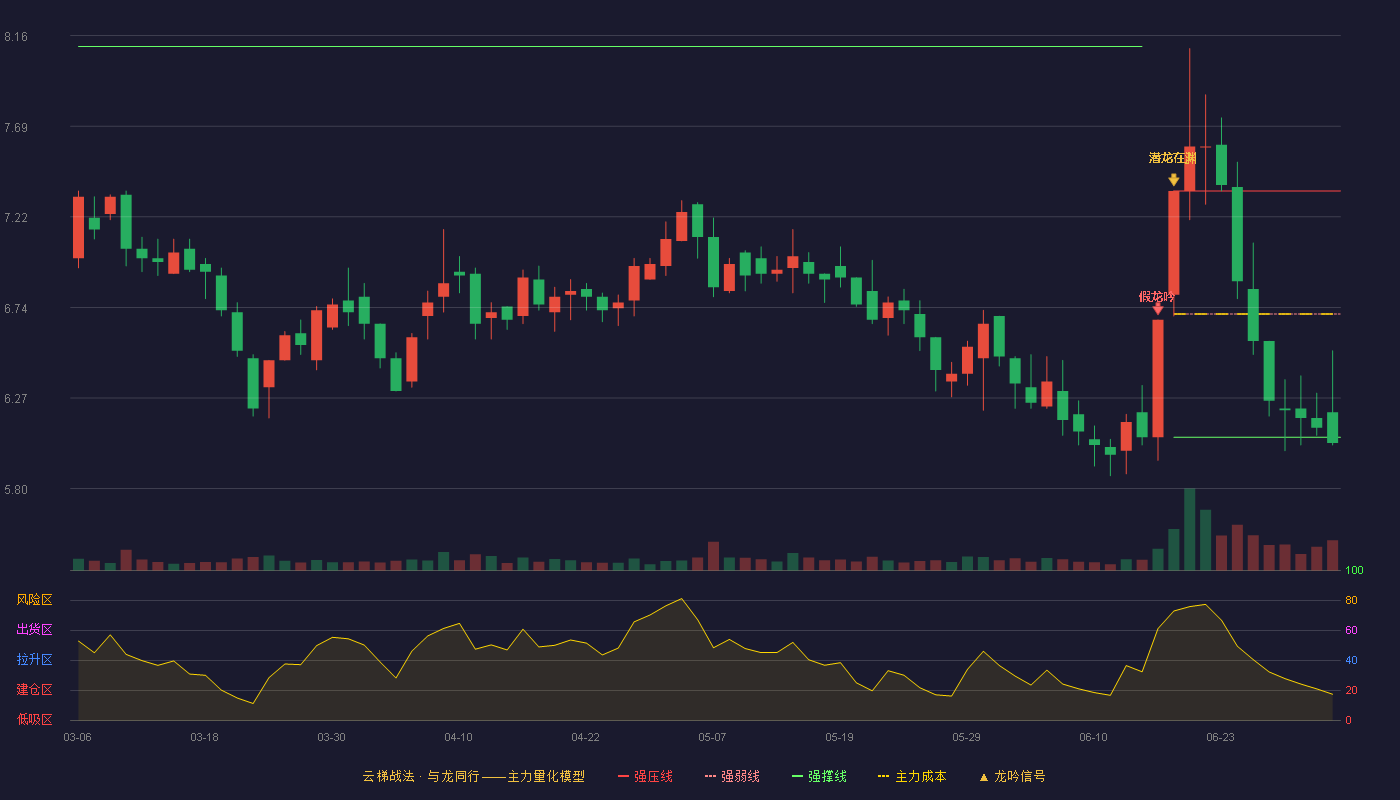Click the 06-10 date label
This screenshot has width=1400, height=800.
[1093, 737]
